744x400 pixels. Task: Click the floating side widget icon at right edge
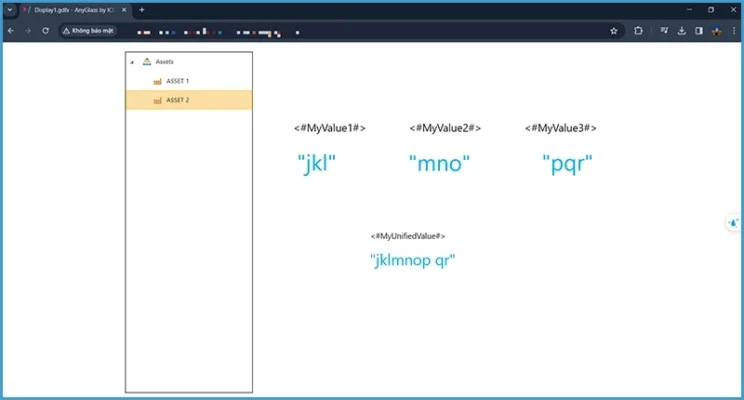click(x=734, y=223)
